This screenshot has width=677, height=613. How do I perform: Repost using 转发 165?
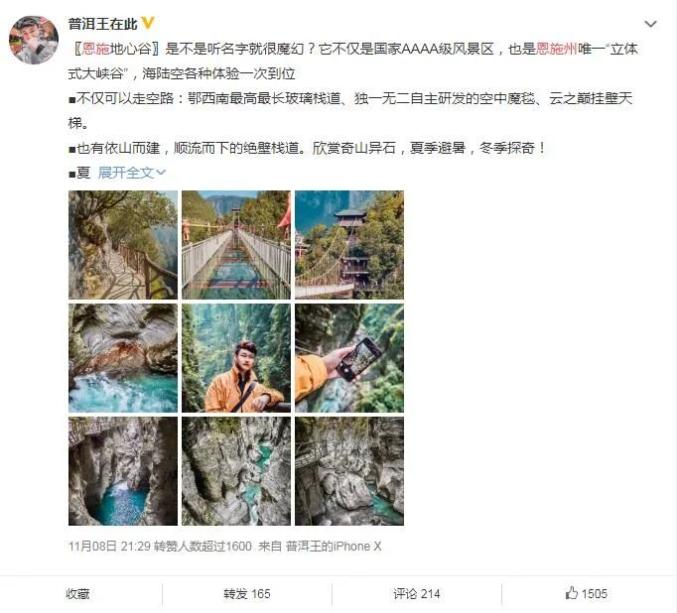[x=247, y=594]
